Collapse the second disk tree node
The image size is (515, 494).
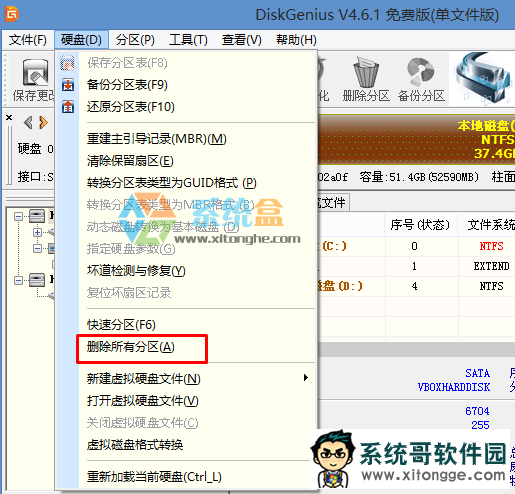coord(18,280)
